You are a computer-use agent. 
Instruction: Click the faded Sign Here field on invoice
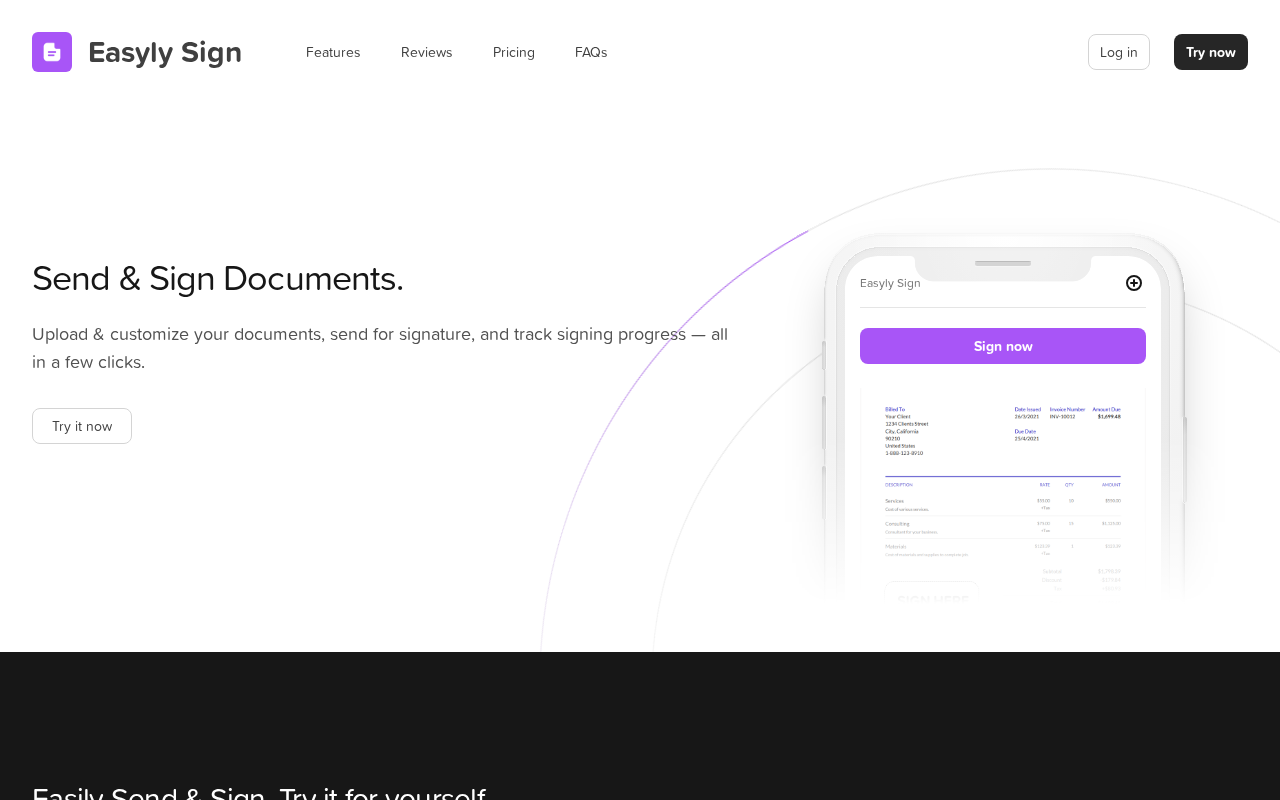click(931, 594)
